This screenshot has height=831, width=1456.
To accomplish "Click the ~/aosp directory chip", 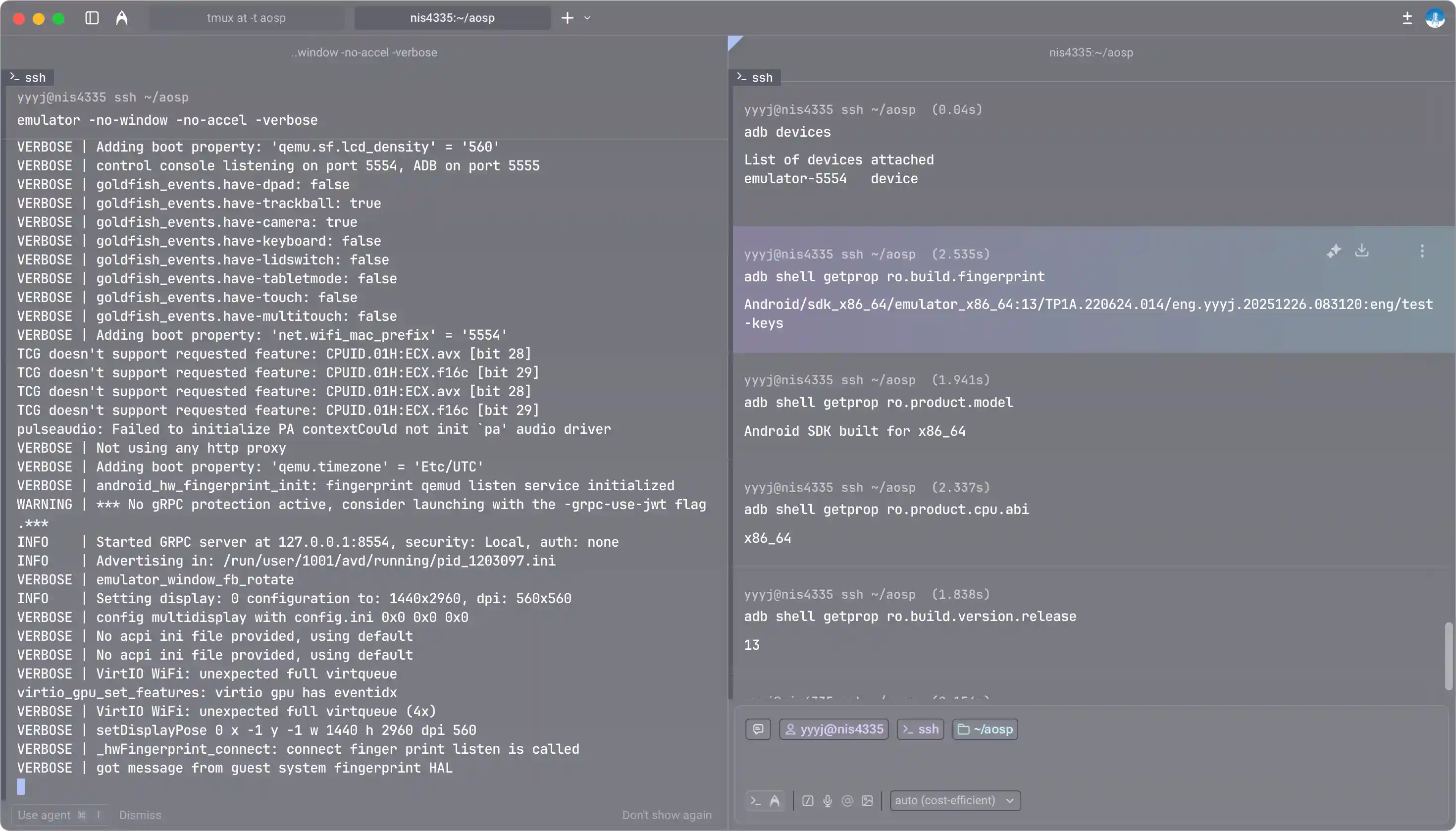I will click(x=985, y=729).
